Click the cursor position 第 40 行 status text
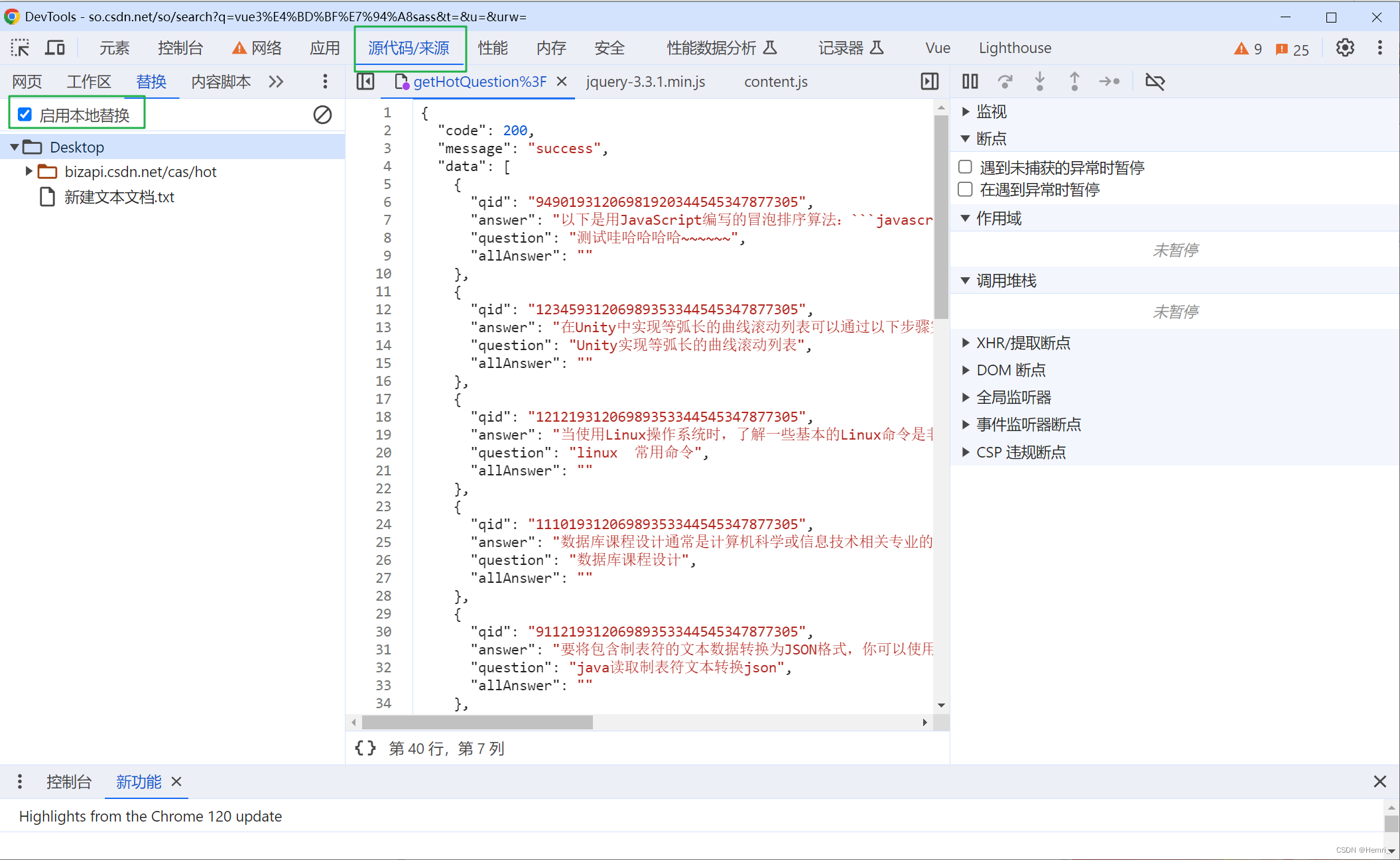1400x860 pixels. click(446, 748)
